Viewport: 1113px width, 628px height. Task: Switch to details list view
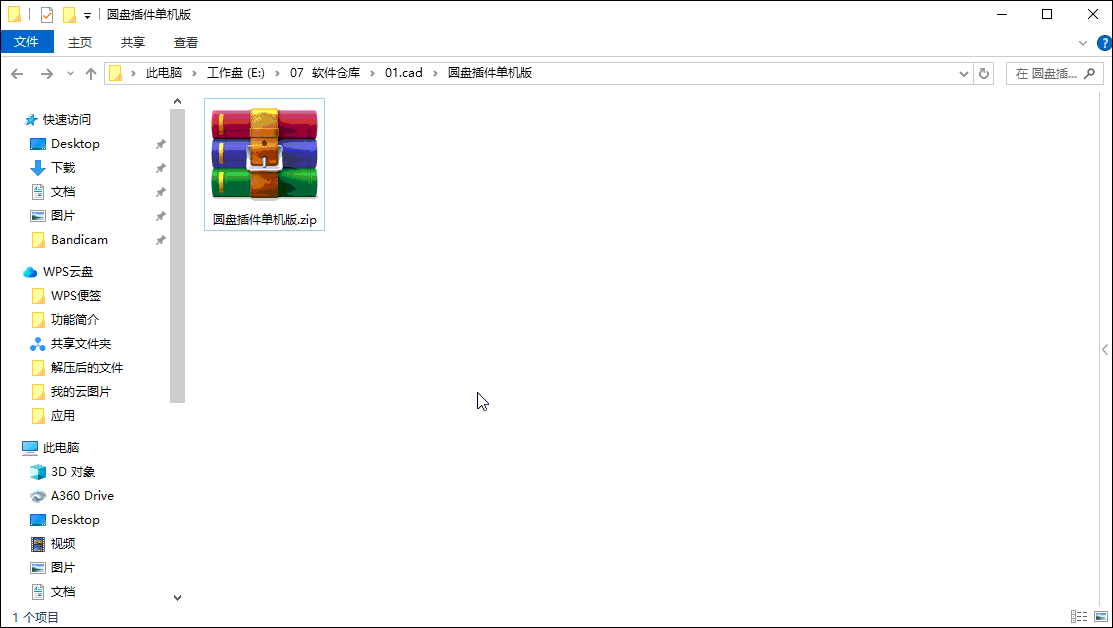1079,617
